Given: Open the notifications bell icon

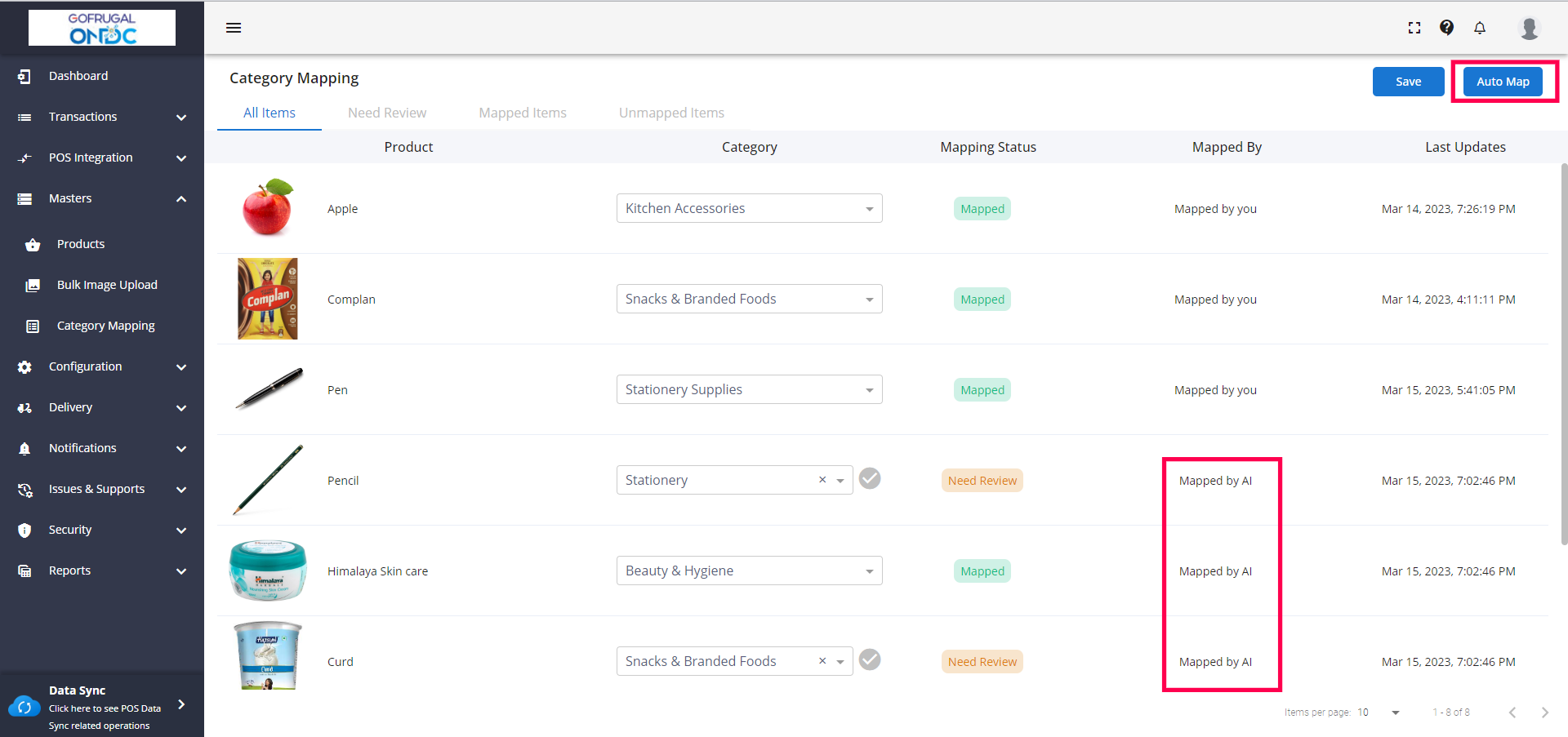Looking at the screenshot, I should click(x=1480, y=28).
